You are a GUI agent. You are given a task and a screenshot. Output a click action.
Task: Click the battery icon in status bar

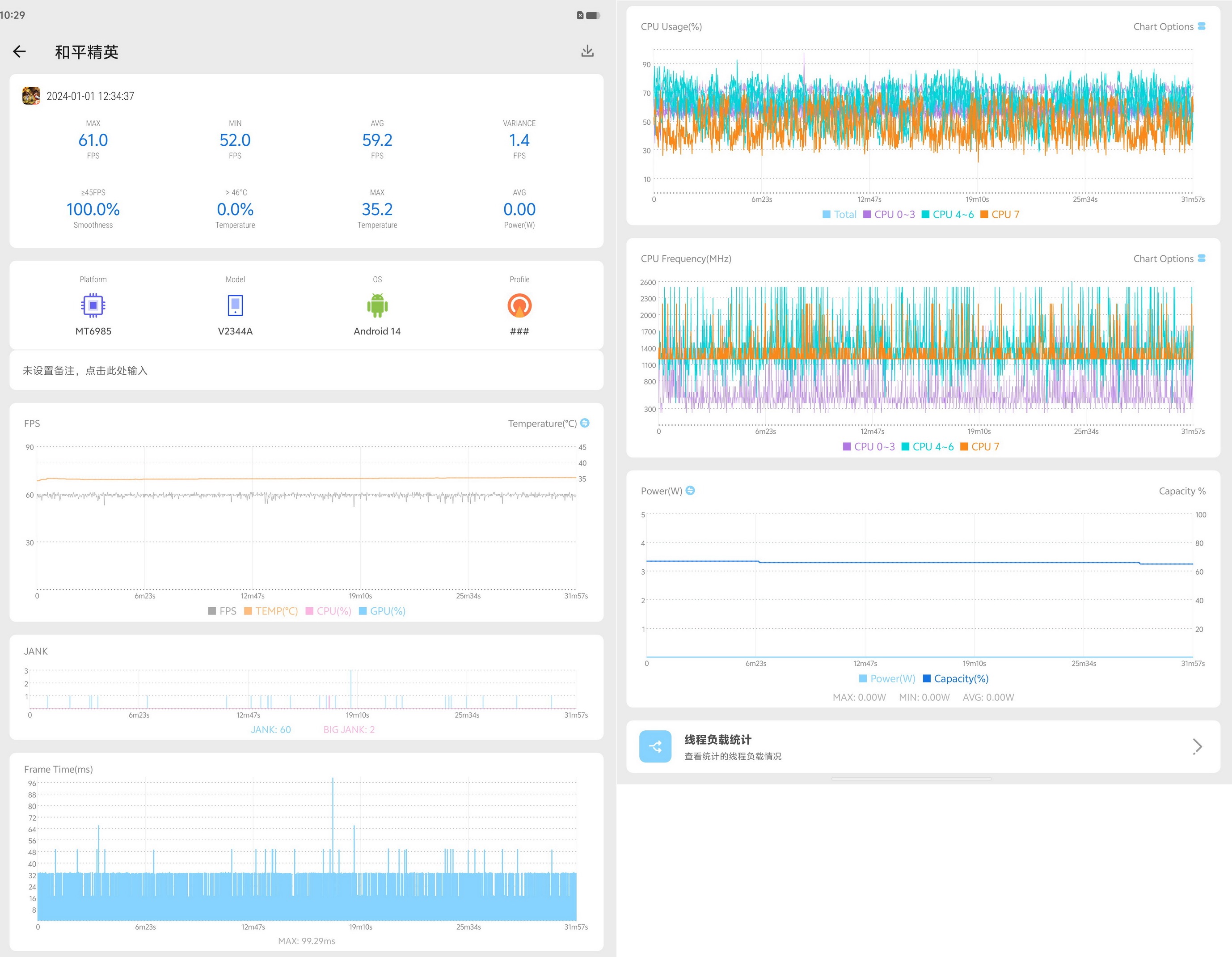pos(593,15)
